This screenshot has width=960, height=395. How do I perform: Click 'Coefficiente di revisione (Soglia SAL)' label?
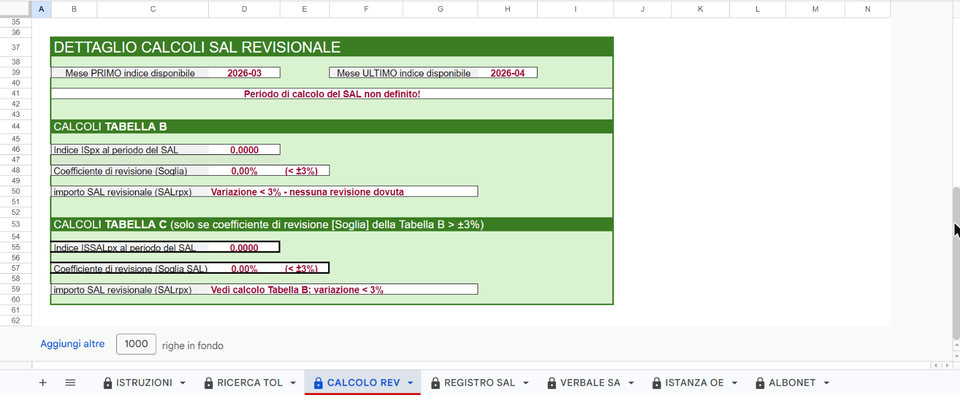130,268
